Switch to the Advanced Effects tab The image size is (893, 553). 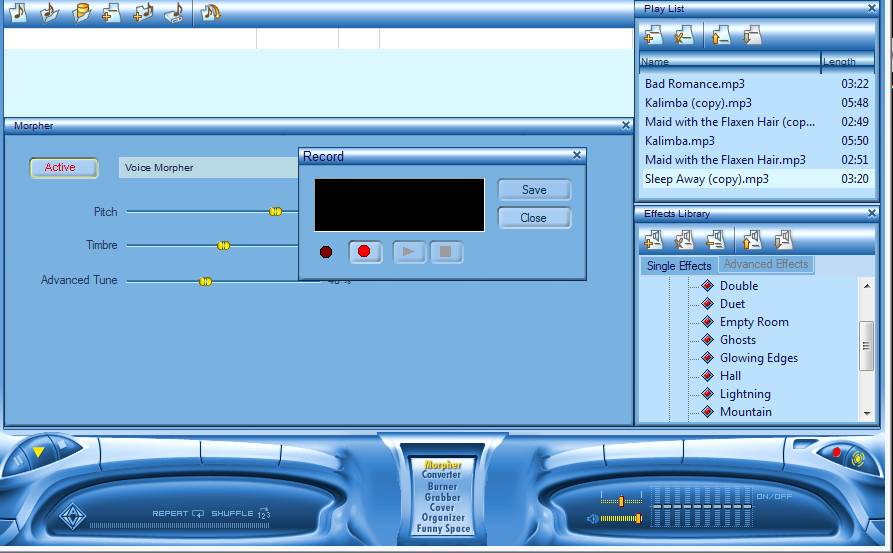click(x=766, y=265)
